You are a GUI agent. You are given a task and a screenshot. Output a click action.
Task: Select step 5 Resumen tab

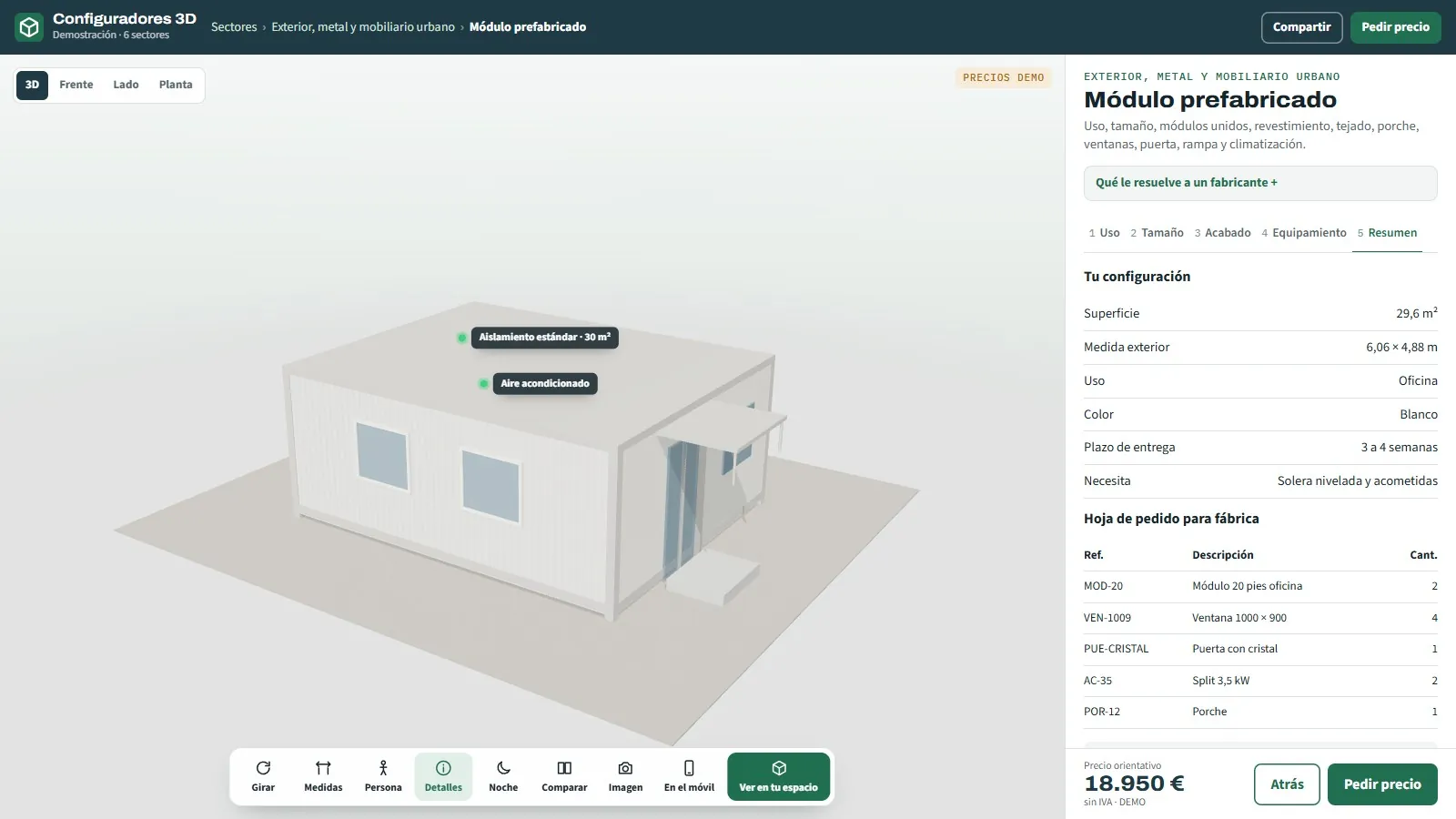click(1387, 233)
